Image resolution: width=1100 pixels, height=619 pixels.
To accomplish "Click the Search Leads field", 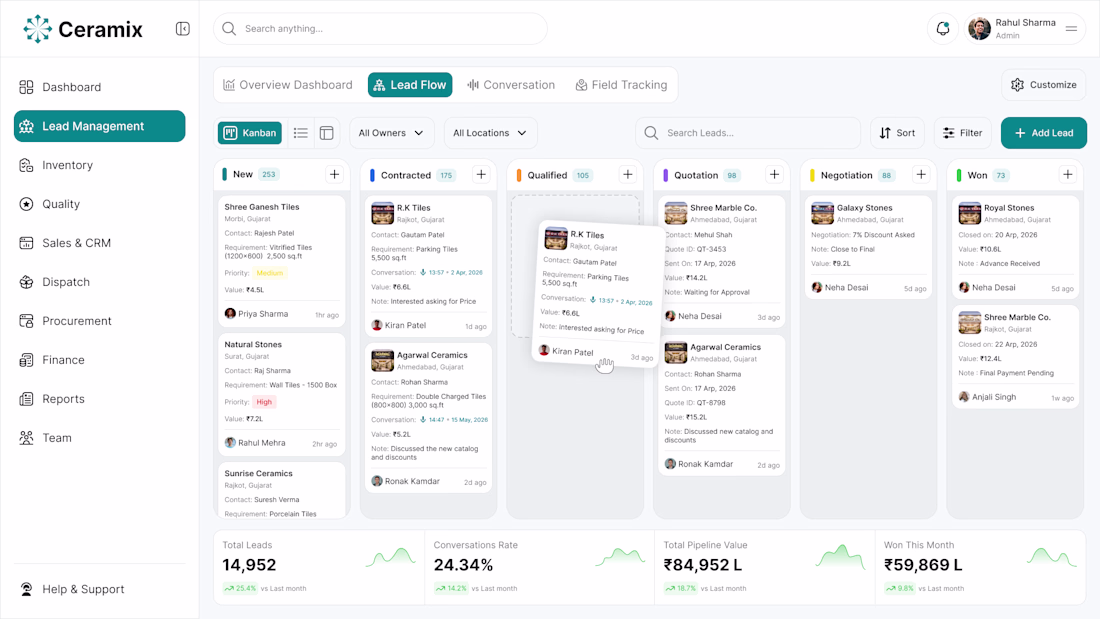I will pyautogui.click(x=748, y=133).
